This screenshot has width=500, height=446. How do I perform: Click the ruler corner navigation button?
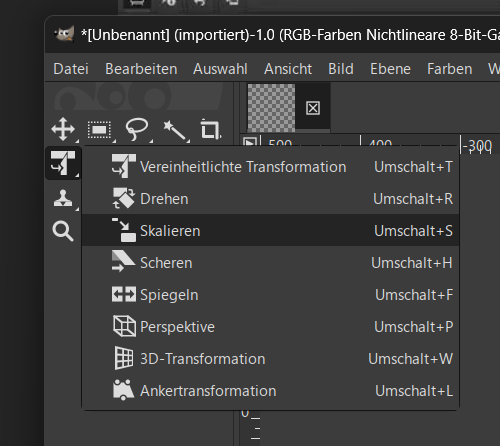pyautogui.click(x=250, y=141)
